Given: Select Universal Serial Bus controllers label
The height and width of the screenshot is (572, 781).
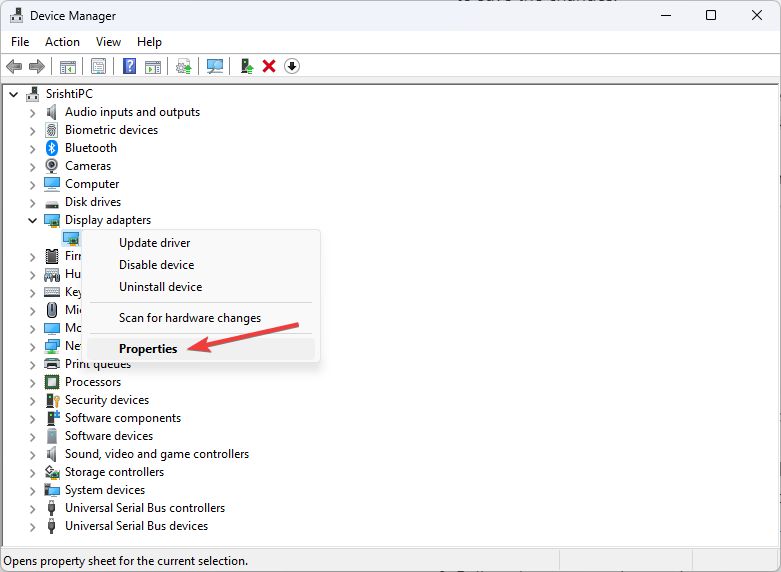Looking at the screenshot, I should coord(145,508).
